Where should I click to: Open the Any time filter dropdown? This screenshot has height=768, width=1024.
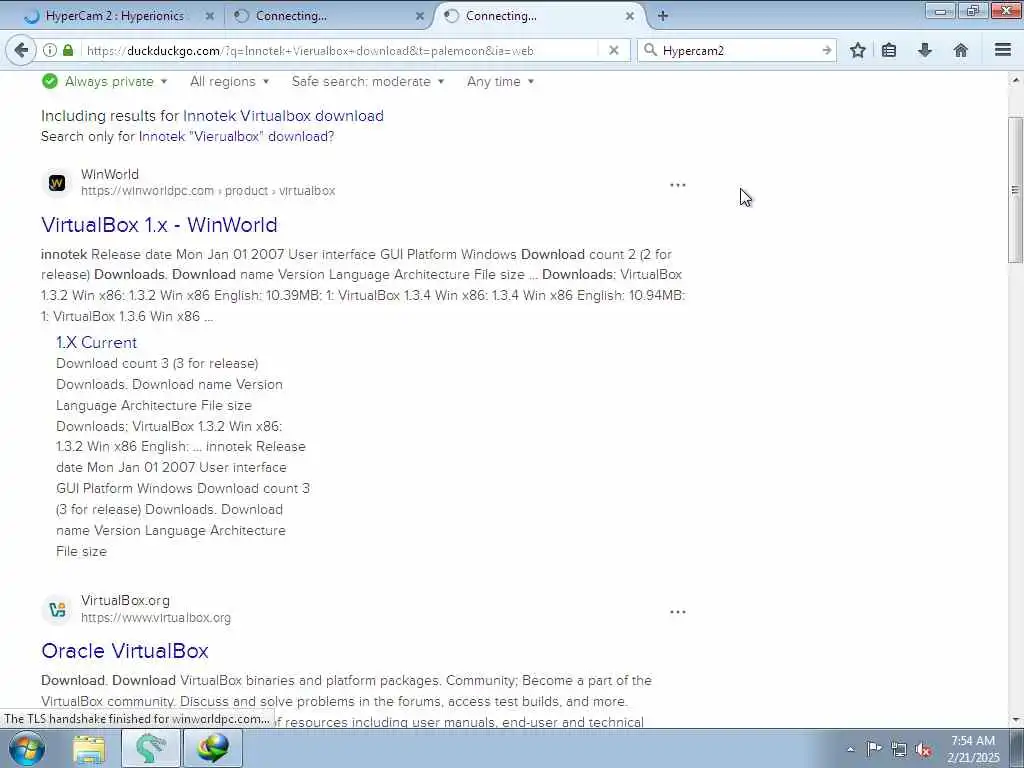coord(500,82)
